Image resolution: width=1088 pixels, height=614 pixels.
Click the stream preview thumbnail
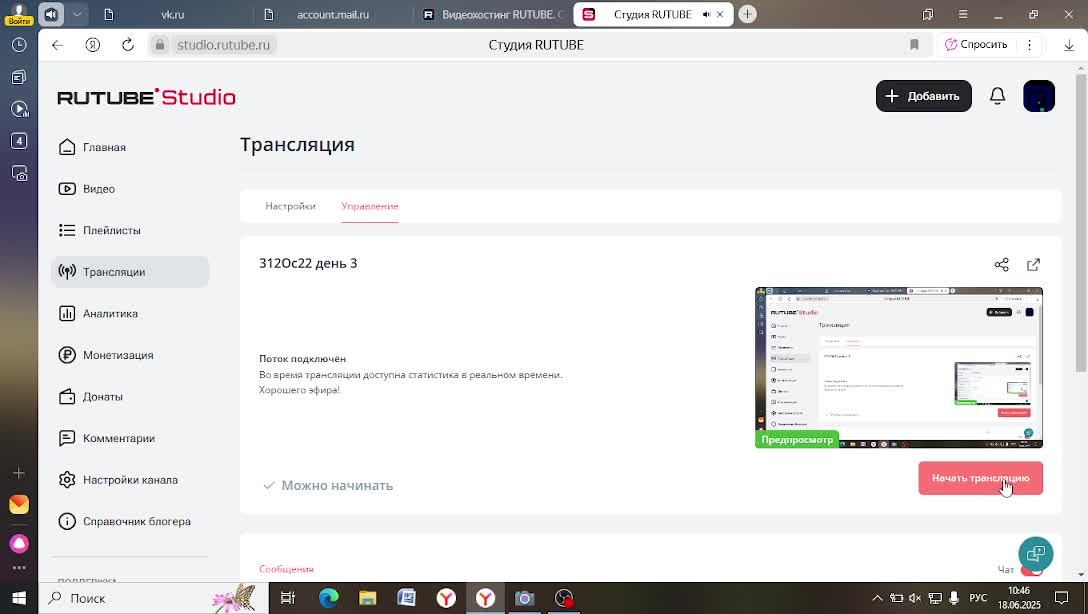tap(899, 367)
